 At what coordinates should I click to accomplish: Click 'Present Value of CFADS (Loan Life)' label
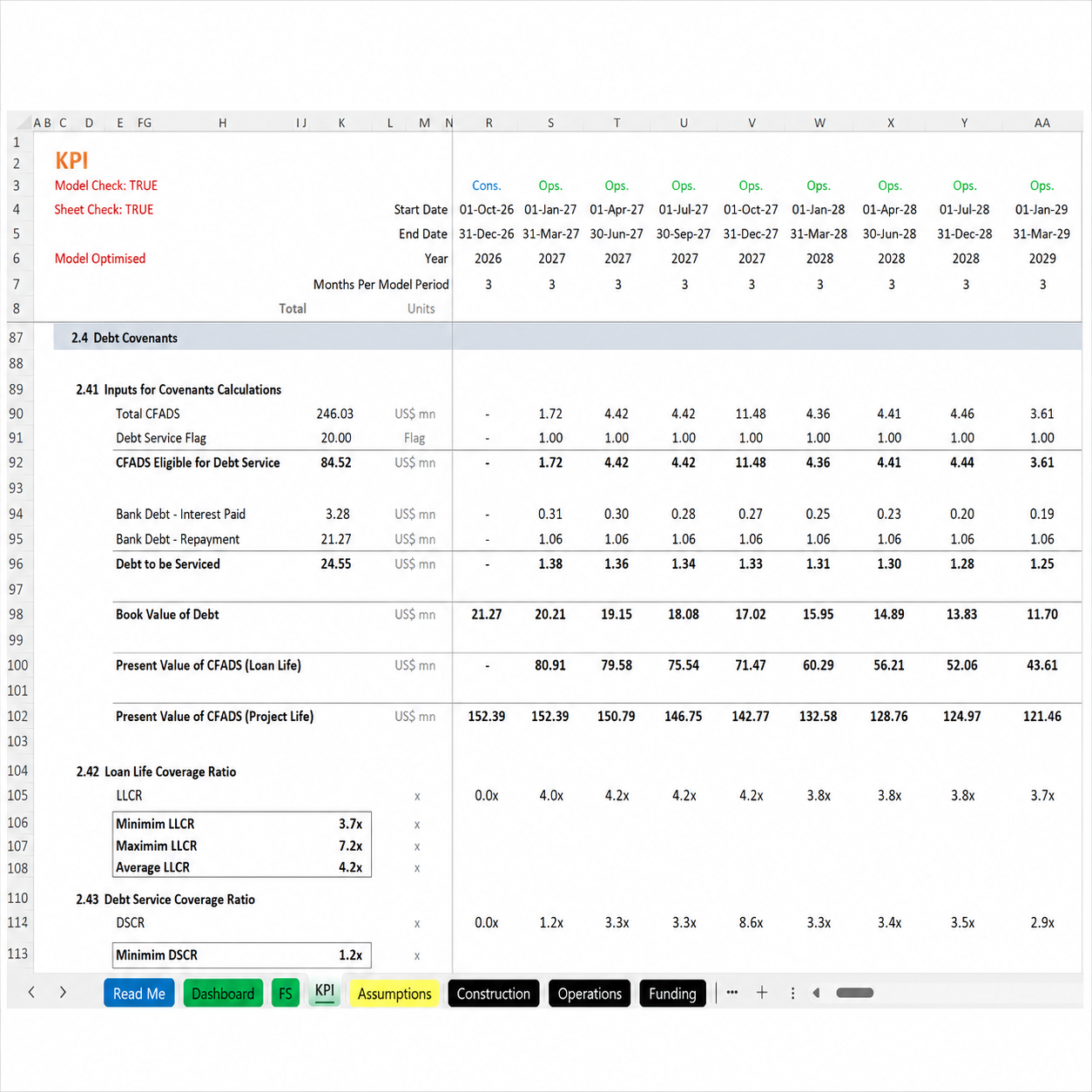(208, 666)
